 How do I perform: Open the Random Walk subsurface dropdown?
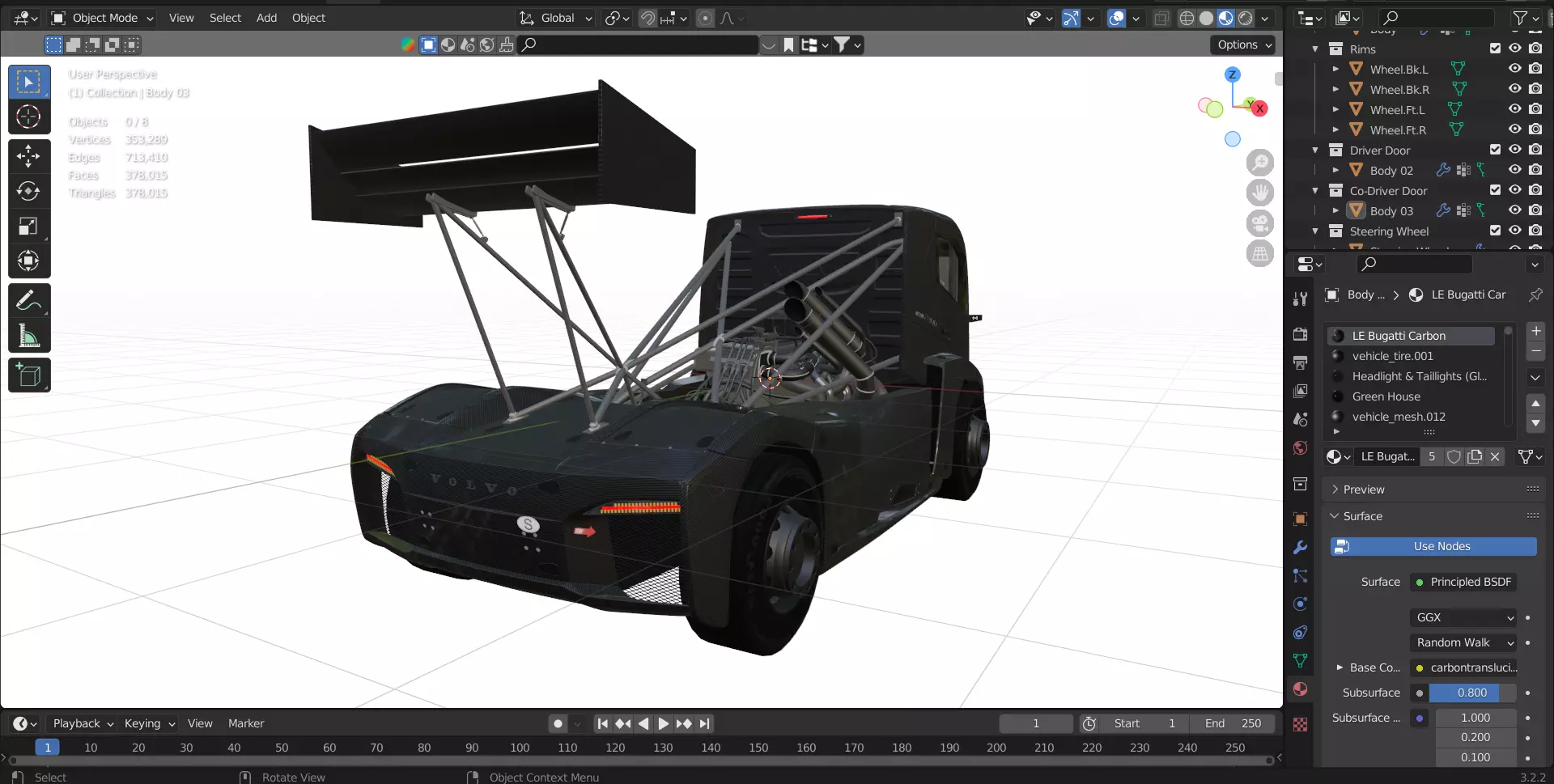(1463, 642)
